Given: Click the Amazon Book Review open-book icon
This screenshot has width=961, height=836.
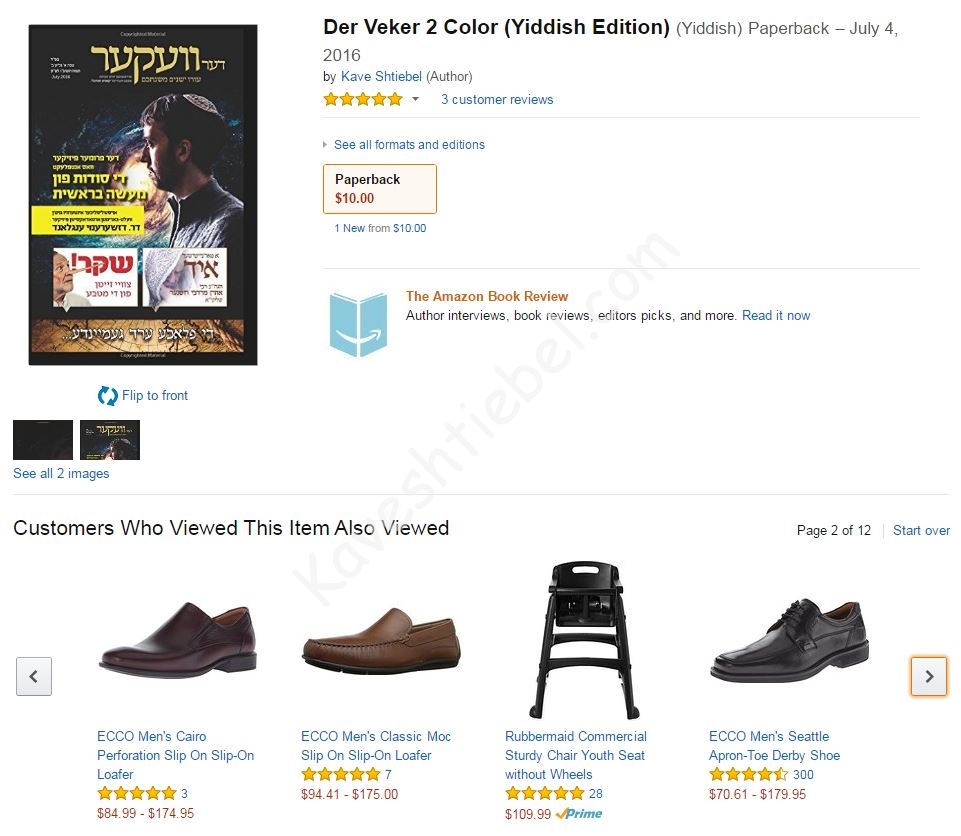Looking at the screenshot, I should coord(359,324).
